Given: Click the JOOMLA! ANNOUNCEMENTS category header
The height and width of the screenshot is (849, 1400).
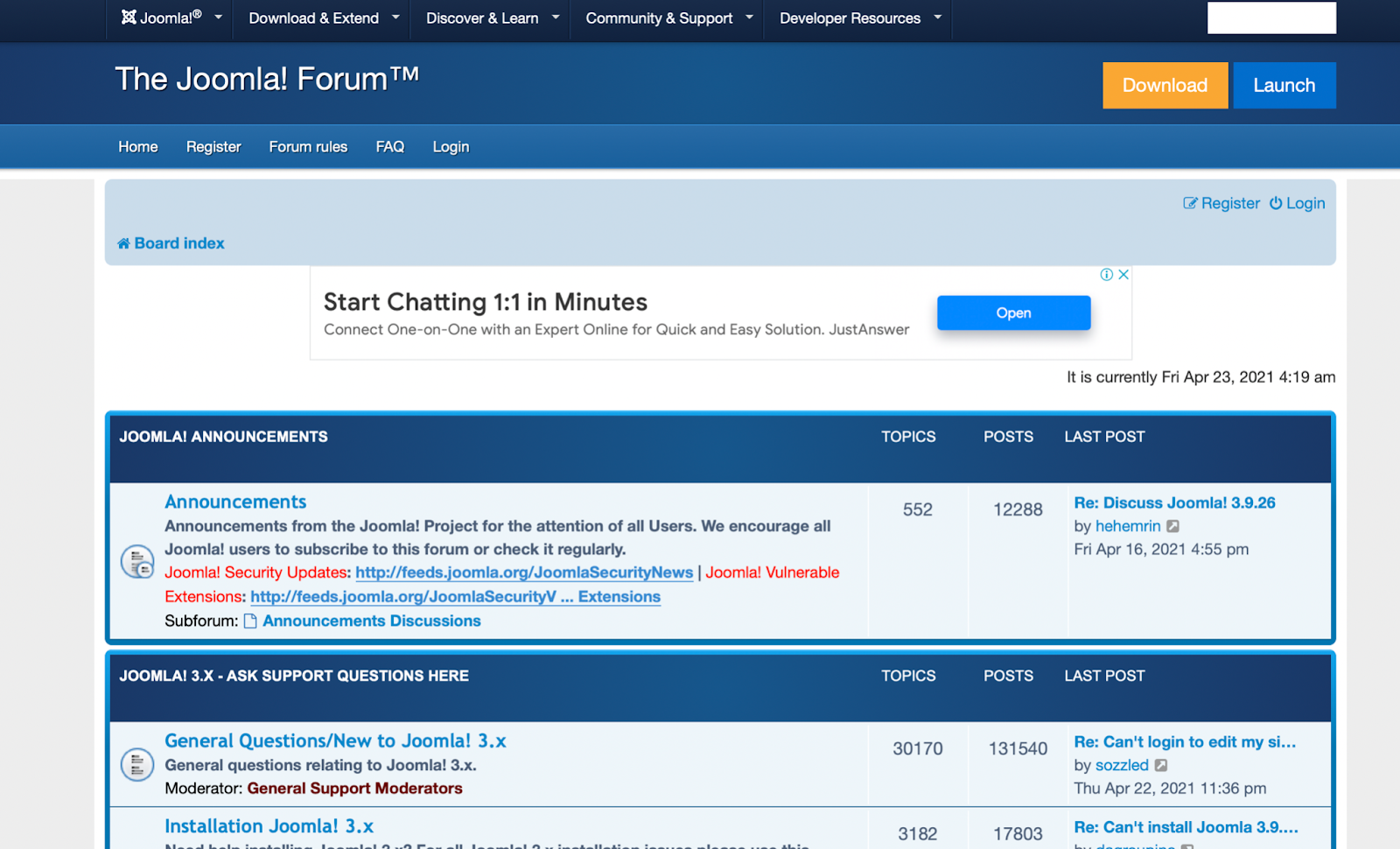Looking at the screenshot, I should [223, 437].
